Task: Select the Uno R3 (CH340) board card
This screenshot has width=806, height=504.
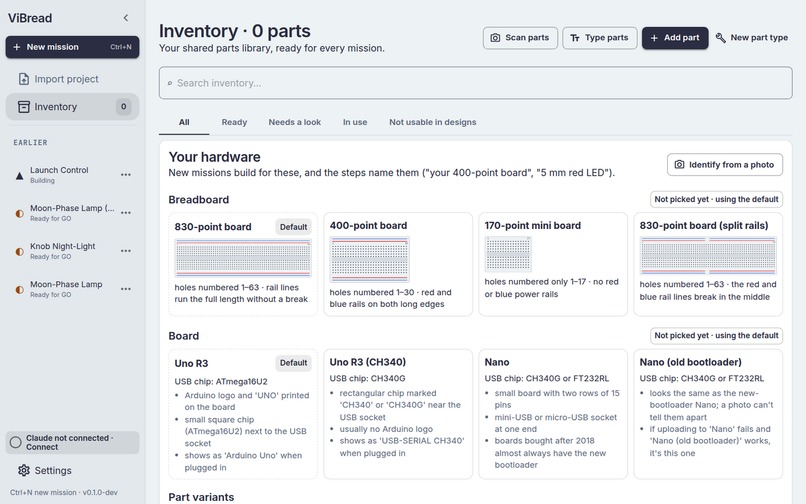Action: click(x=398, y=414)
